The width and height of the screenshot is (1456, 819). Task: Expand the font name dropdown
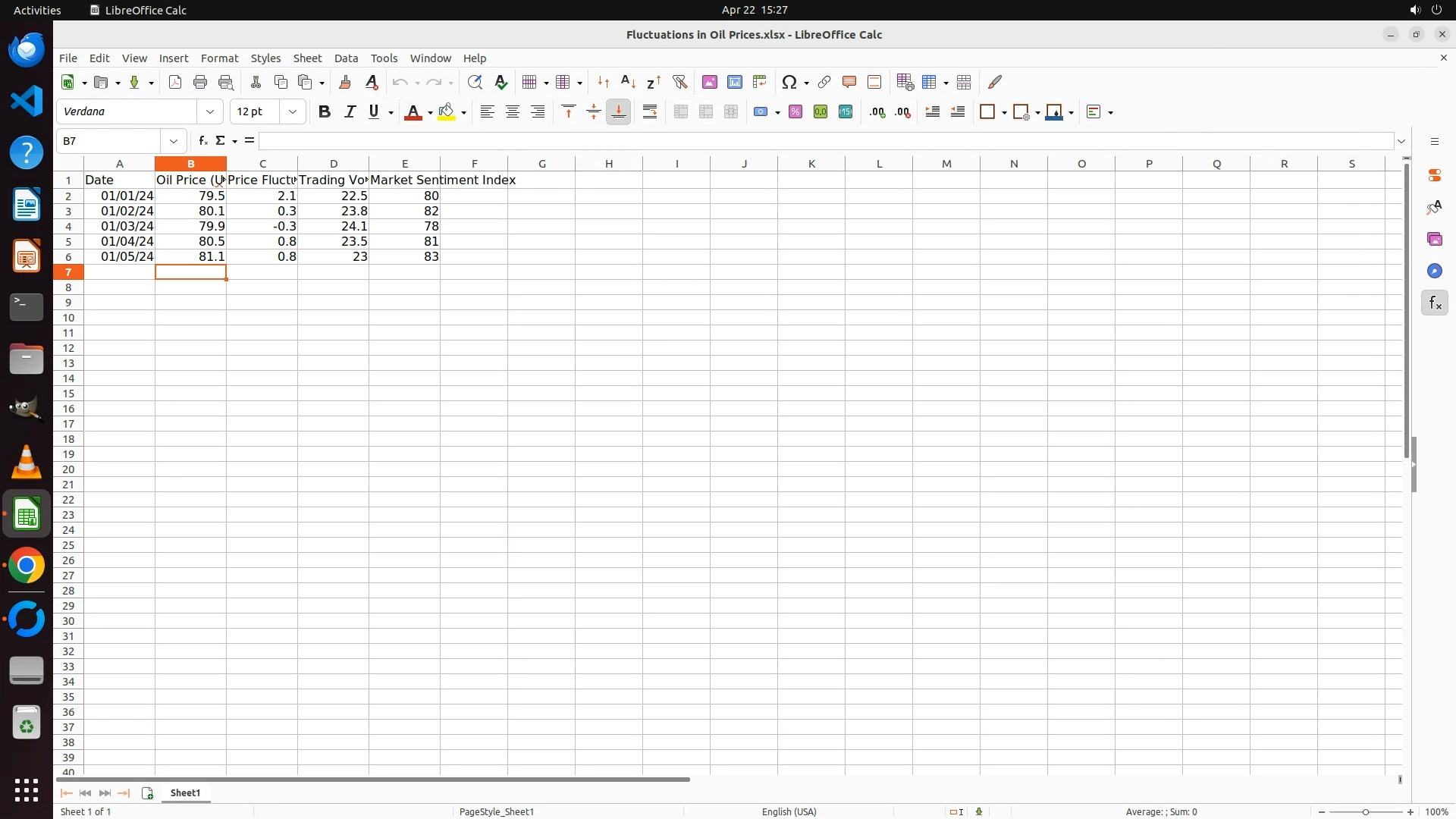pyautogui.click(x=210, y=111)
